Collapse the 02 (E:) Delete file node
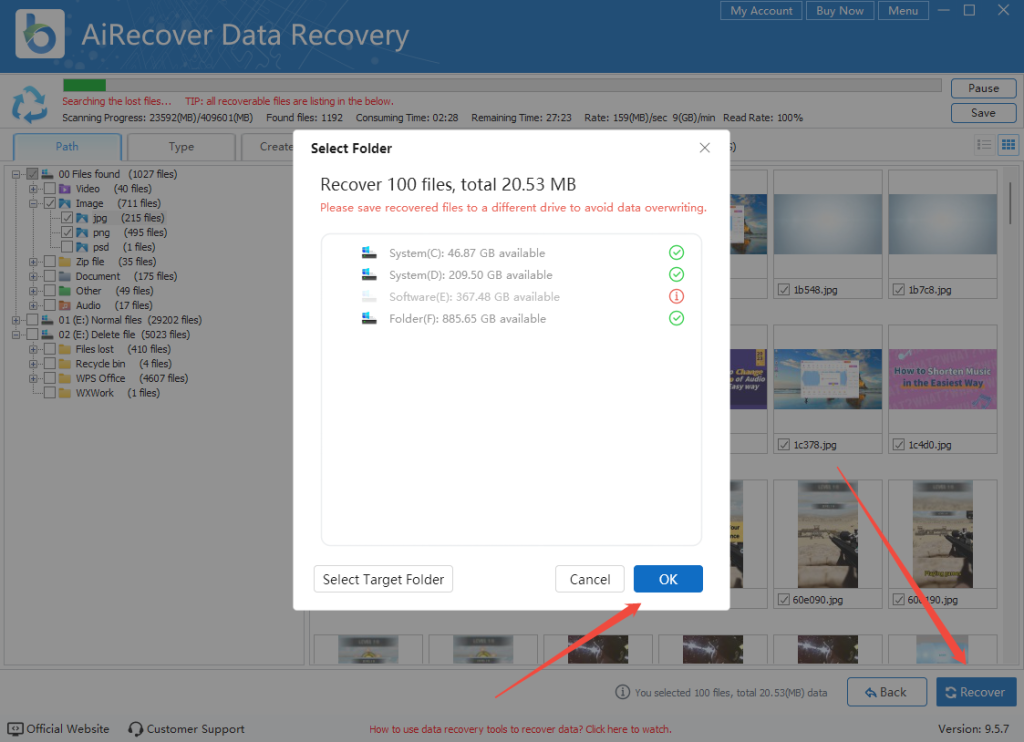Viewport: 1024px width, 742px height. point(16,335)
